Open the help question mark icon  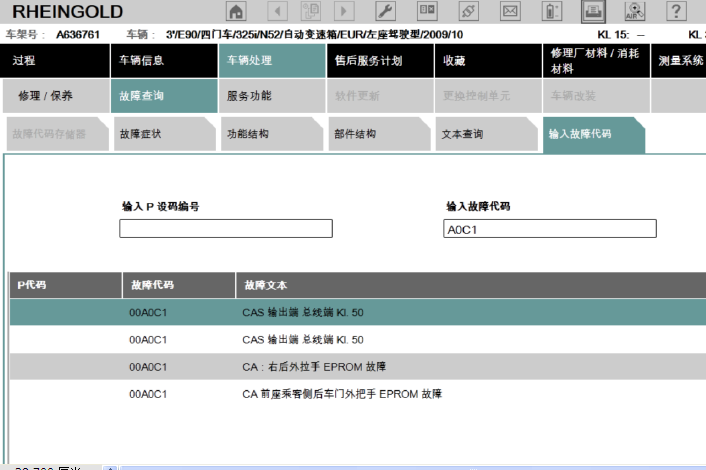(x=676, y=11)
